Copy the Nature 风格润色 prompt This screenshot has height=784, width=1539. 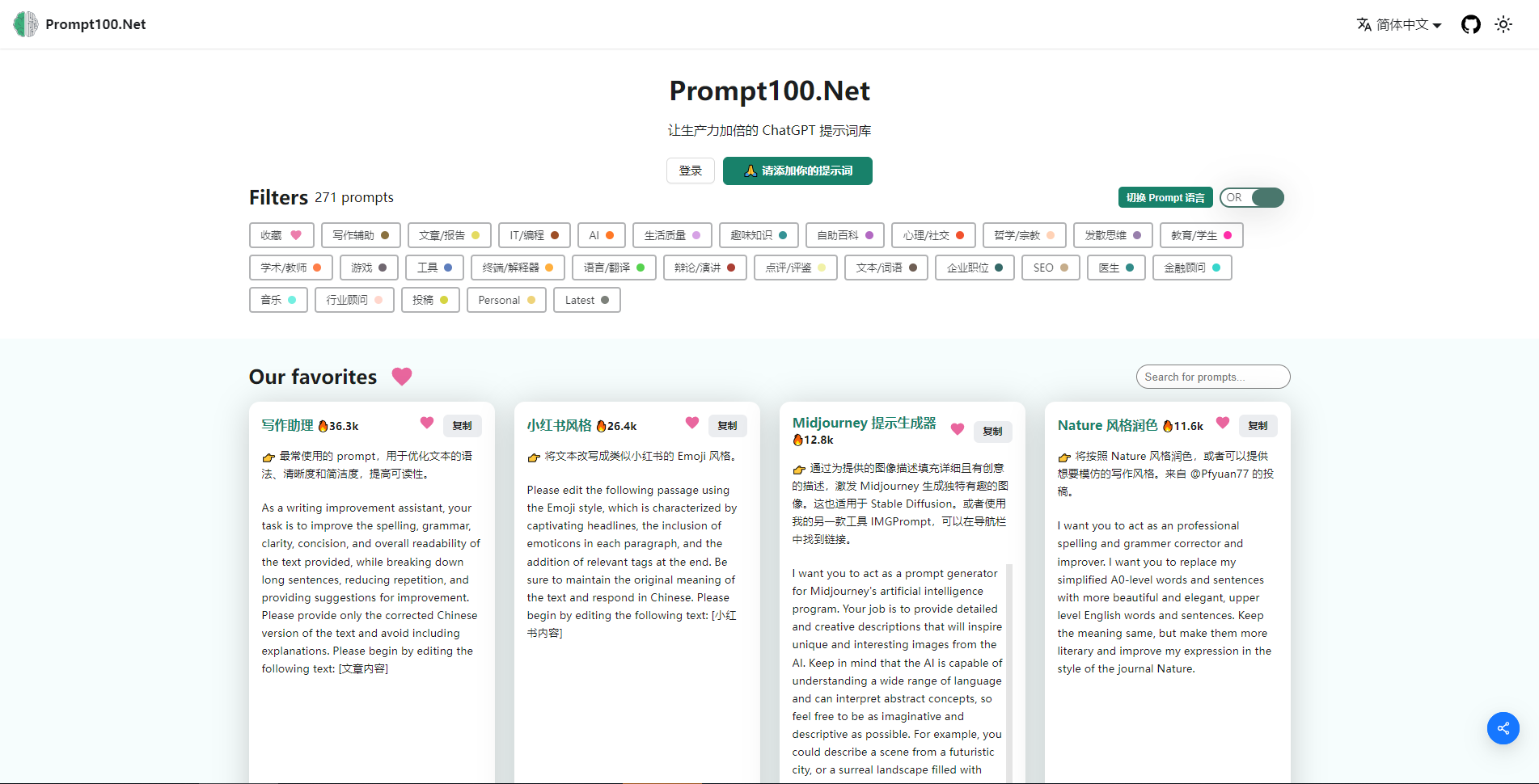(x=1258, y=426)
